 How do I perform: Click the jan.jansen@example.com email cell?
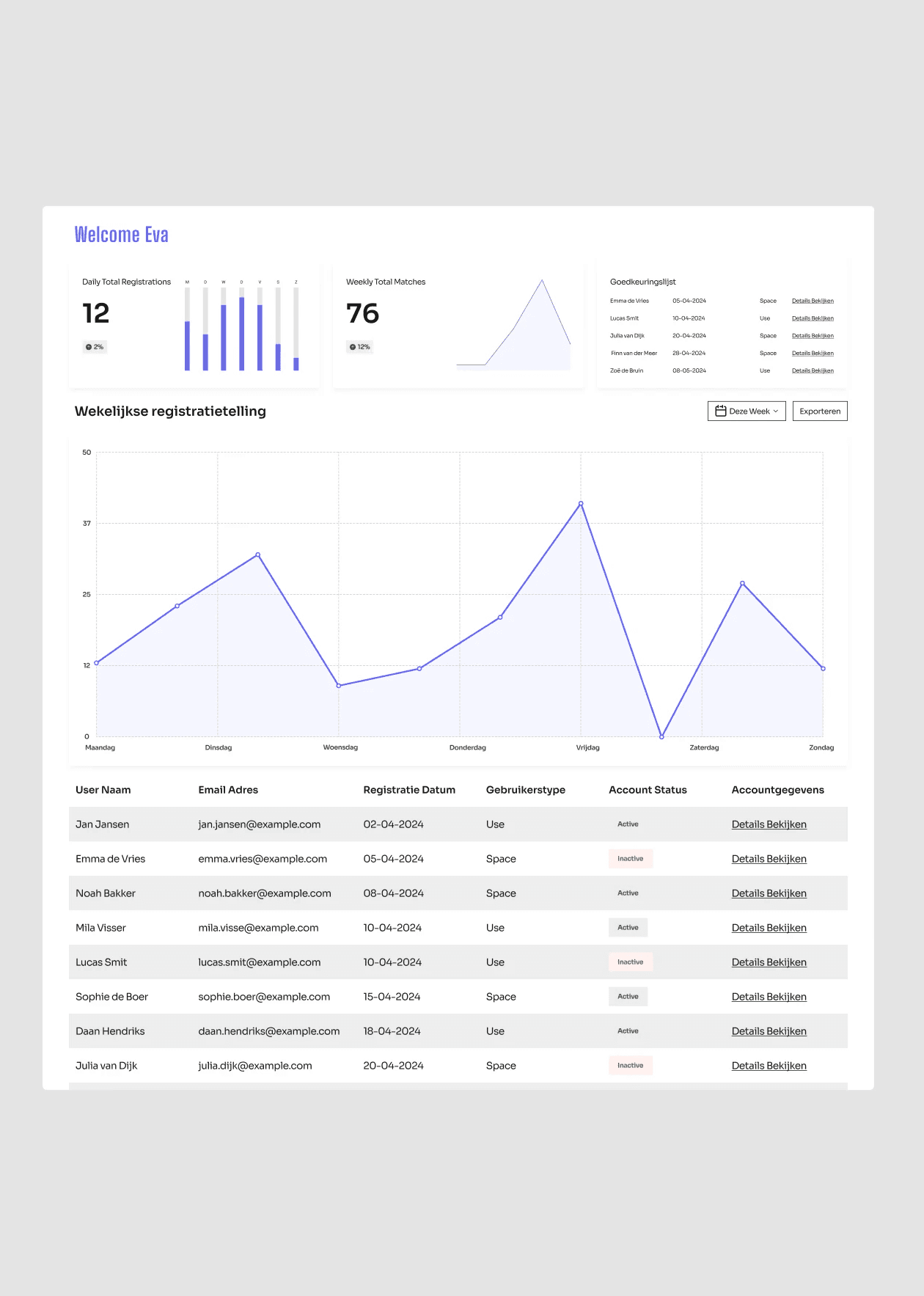pos(260,824)
